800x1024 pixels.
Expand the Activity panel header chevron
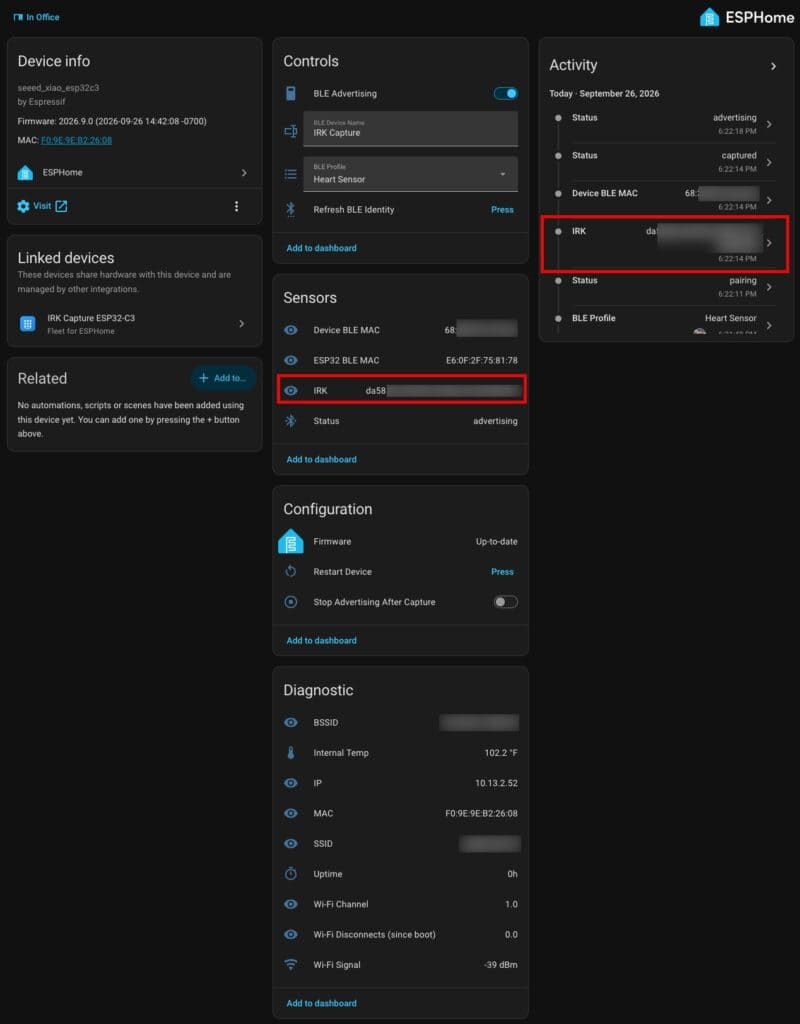773,66
